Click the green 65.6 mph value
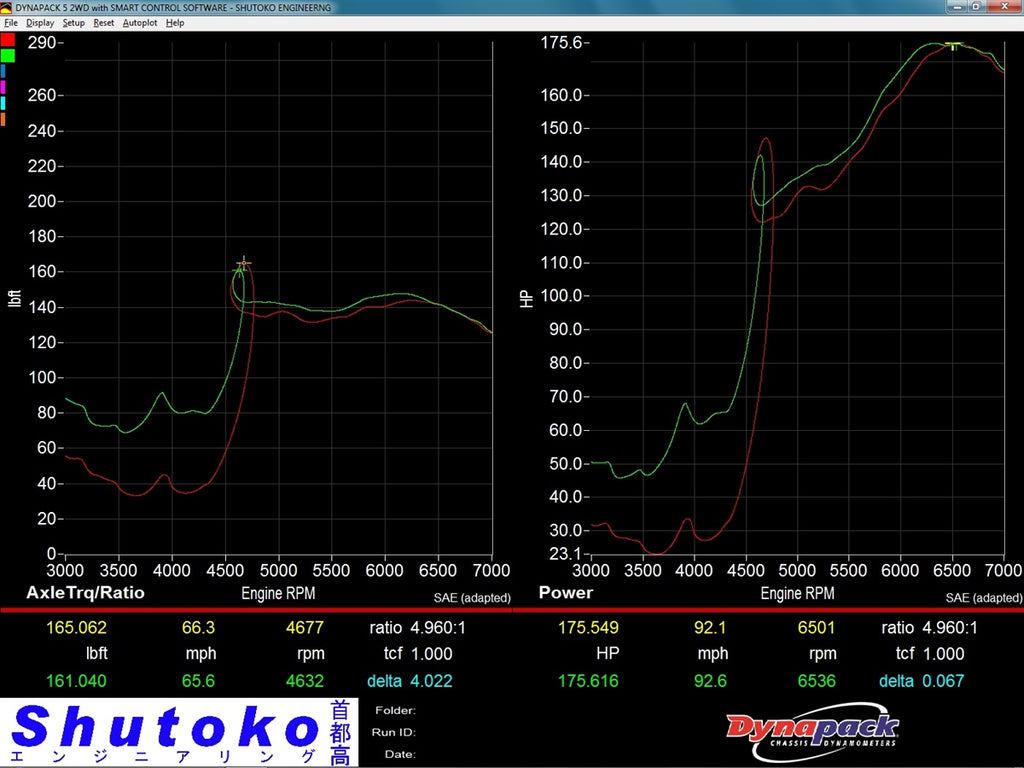The width and height of the screenshot is (1024, 768). 199,681
